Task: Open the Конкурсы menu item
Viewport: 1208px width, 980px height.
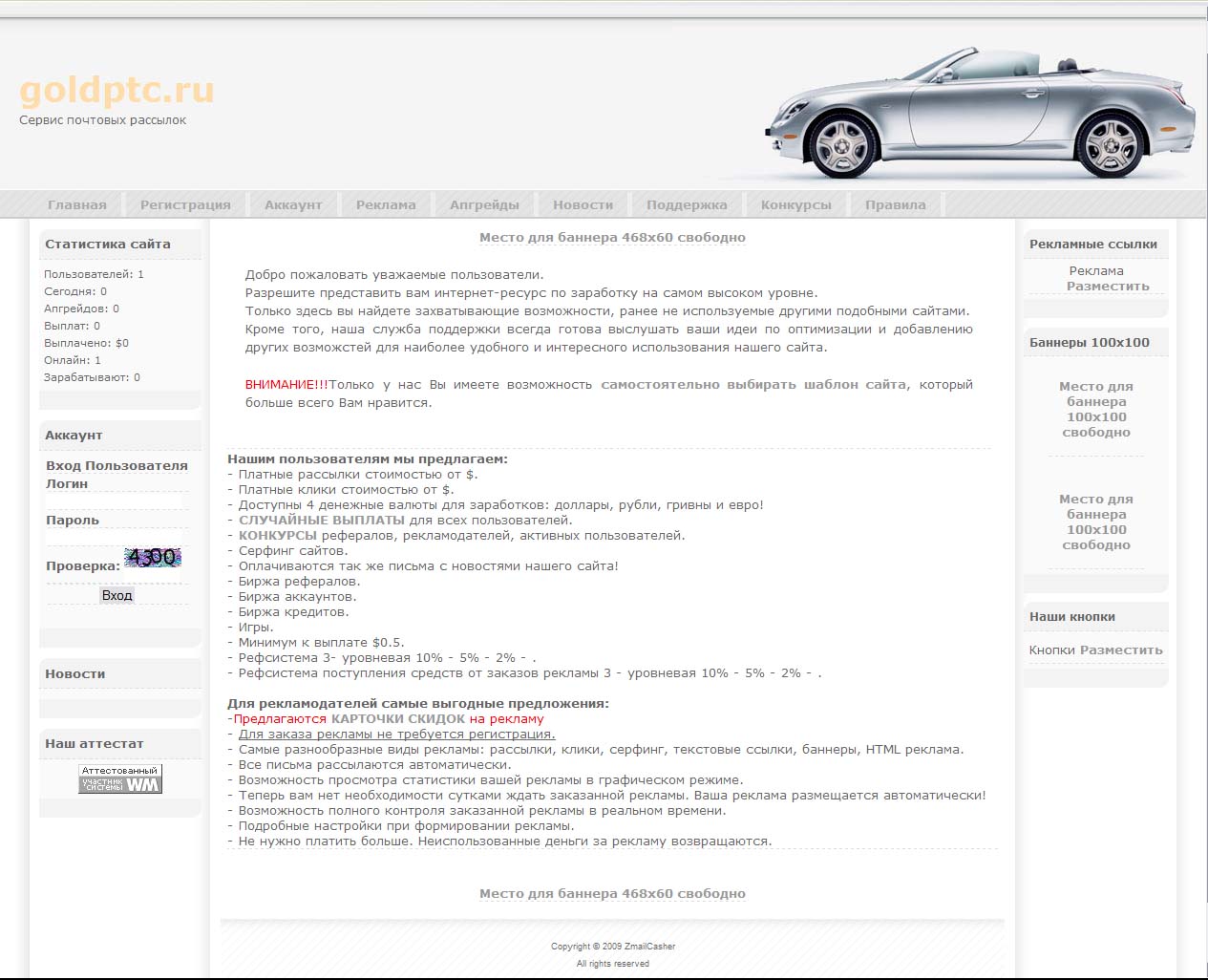Action: point(795,204)
